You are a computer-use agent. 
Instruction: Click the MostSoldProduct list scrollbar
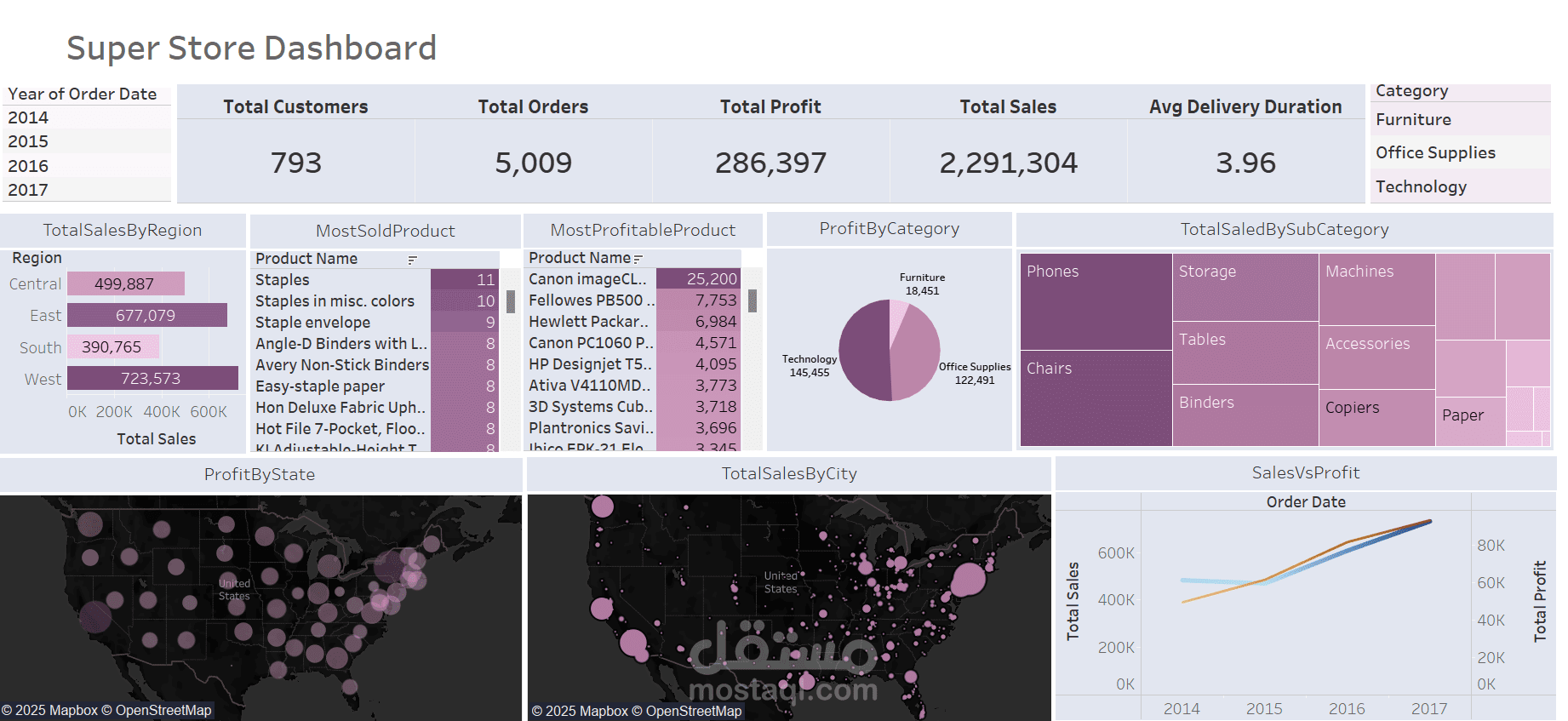pyautogui.click(x=511, y=301)
